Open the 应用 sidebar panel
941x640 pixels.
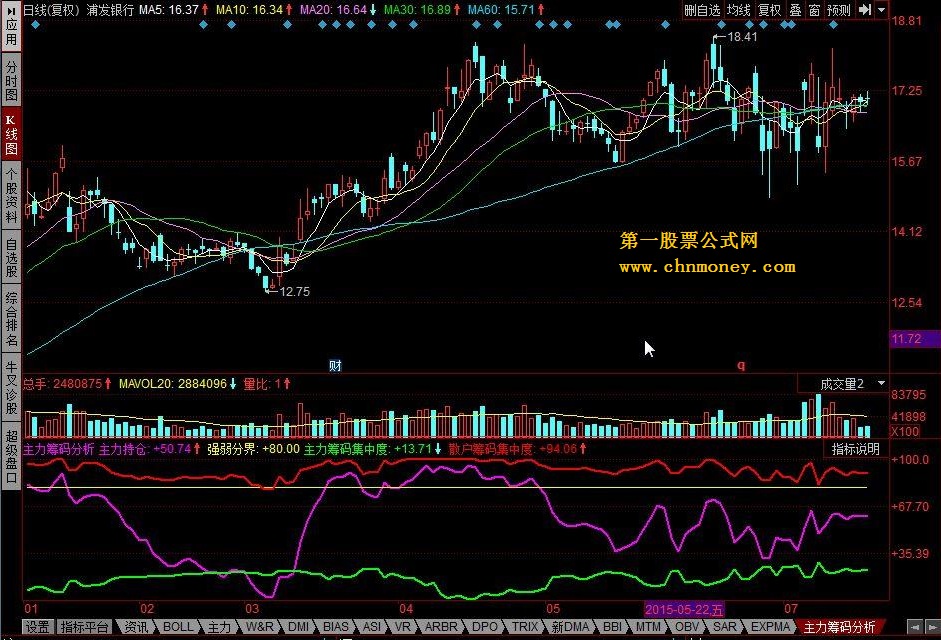(x=11, y=27)
